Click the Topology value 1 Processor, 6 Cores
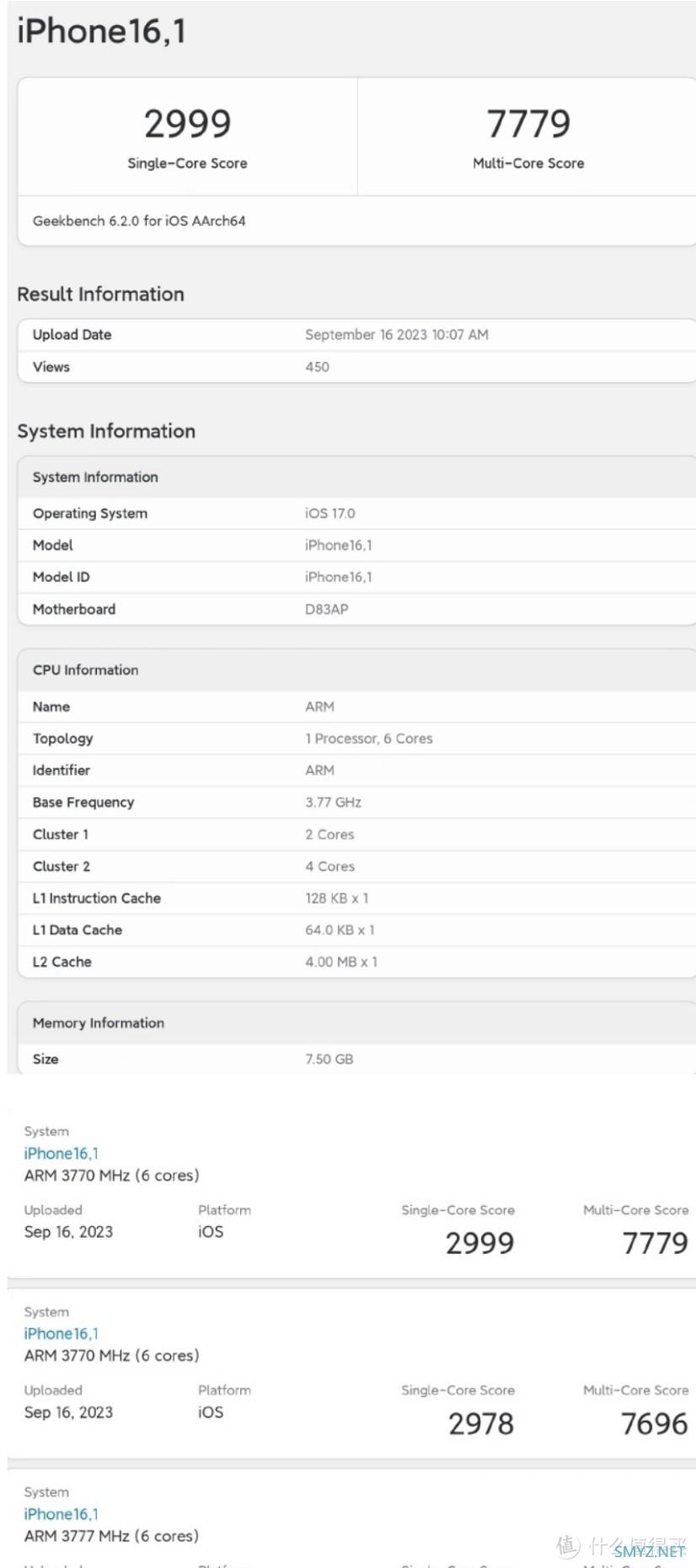The image size is (696, 1568). [x=368, y=739]
